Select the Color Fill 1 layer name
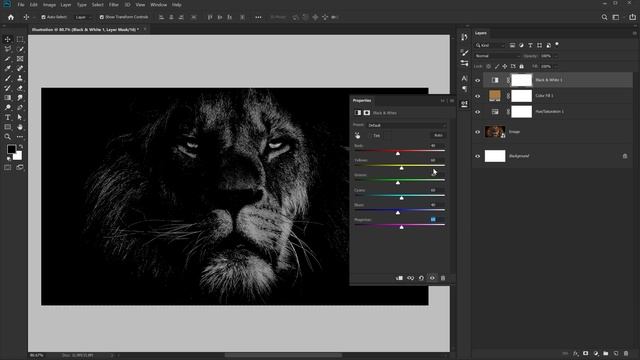 544,96
